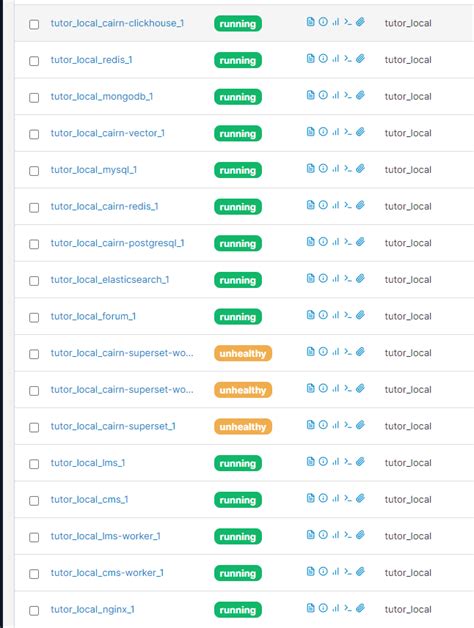Open logs icon for tutor_local_redis_1

(x=311, y=59)
